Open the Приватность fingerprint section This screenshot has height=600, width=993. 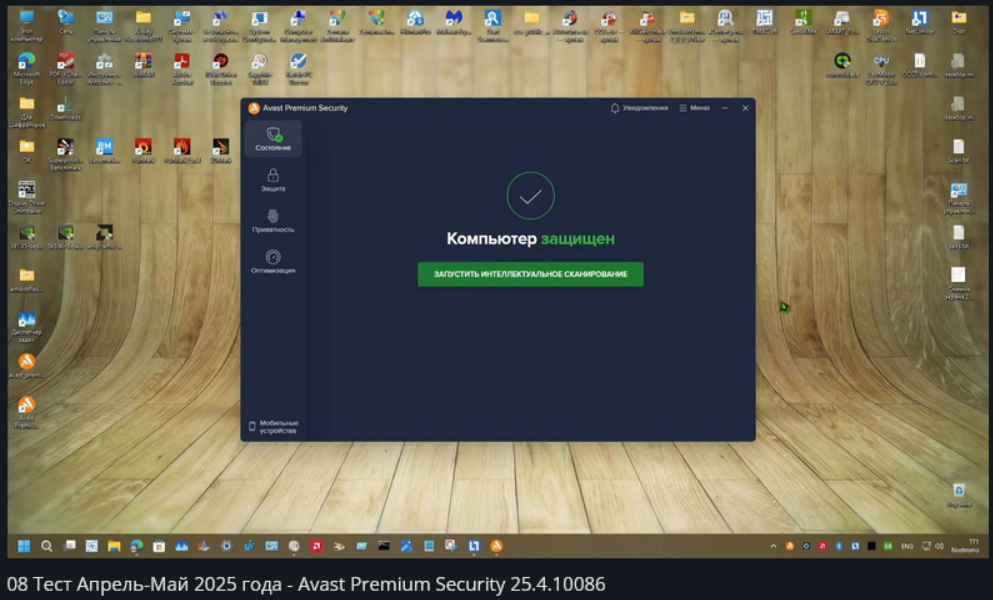pyautogui.click(x=273, y=221)
